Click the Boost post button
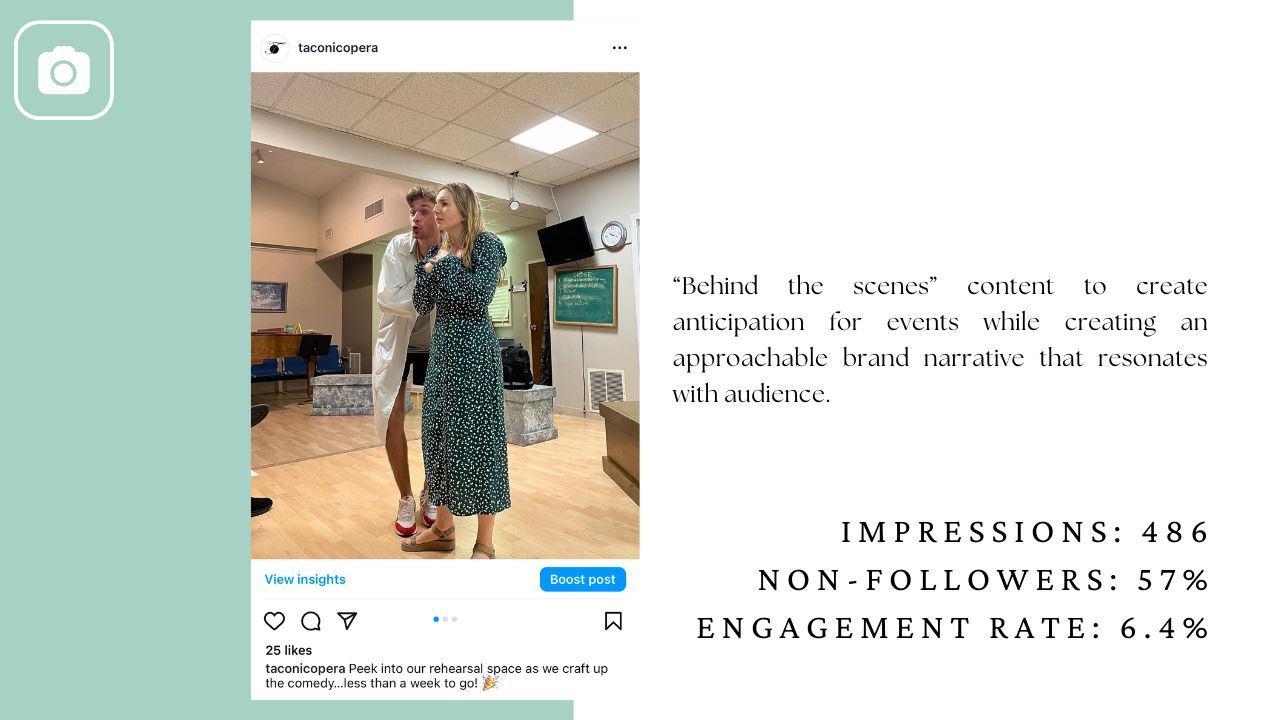 click(583, 579)
